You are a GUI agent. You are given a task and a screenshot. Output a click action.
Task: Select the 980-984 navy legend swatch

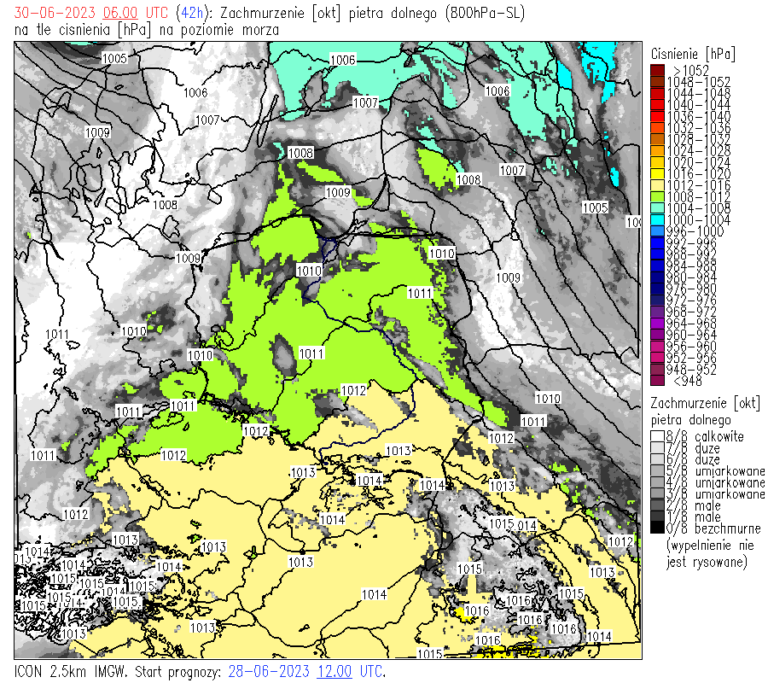(657, 277)
